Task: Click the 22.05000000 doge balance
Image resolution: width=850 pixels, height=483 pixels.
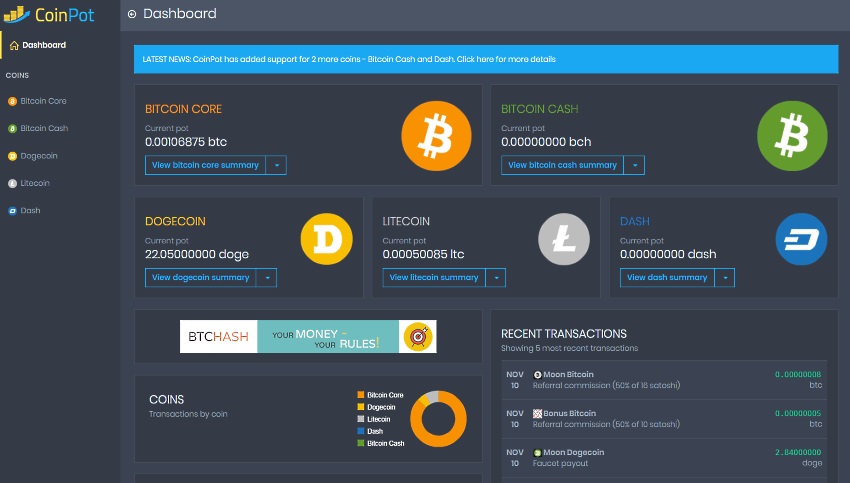Action: coord(197,254)
